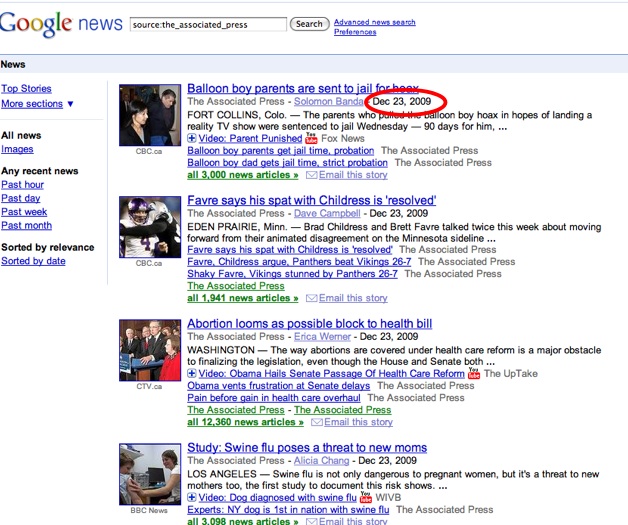Go to Top Stories
Viewport: 628px width, 525px height.
[26, 89]
